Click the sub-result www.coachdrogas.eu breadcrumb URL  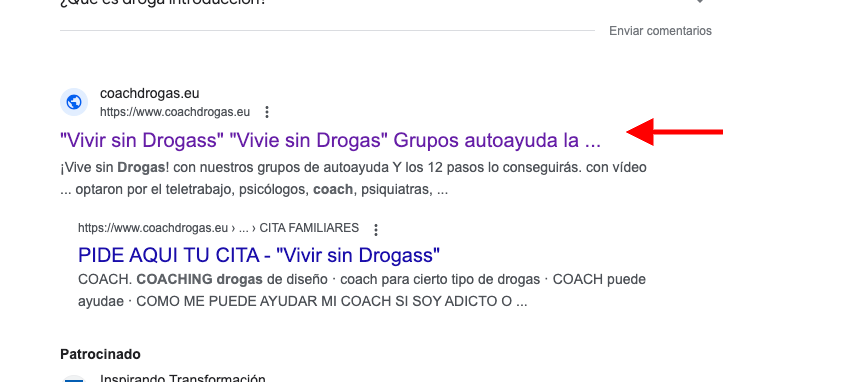(152, 228)
